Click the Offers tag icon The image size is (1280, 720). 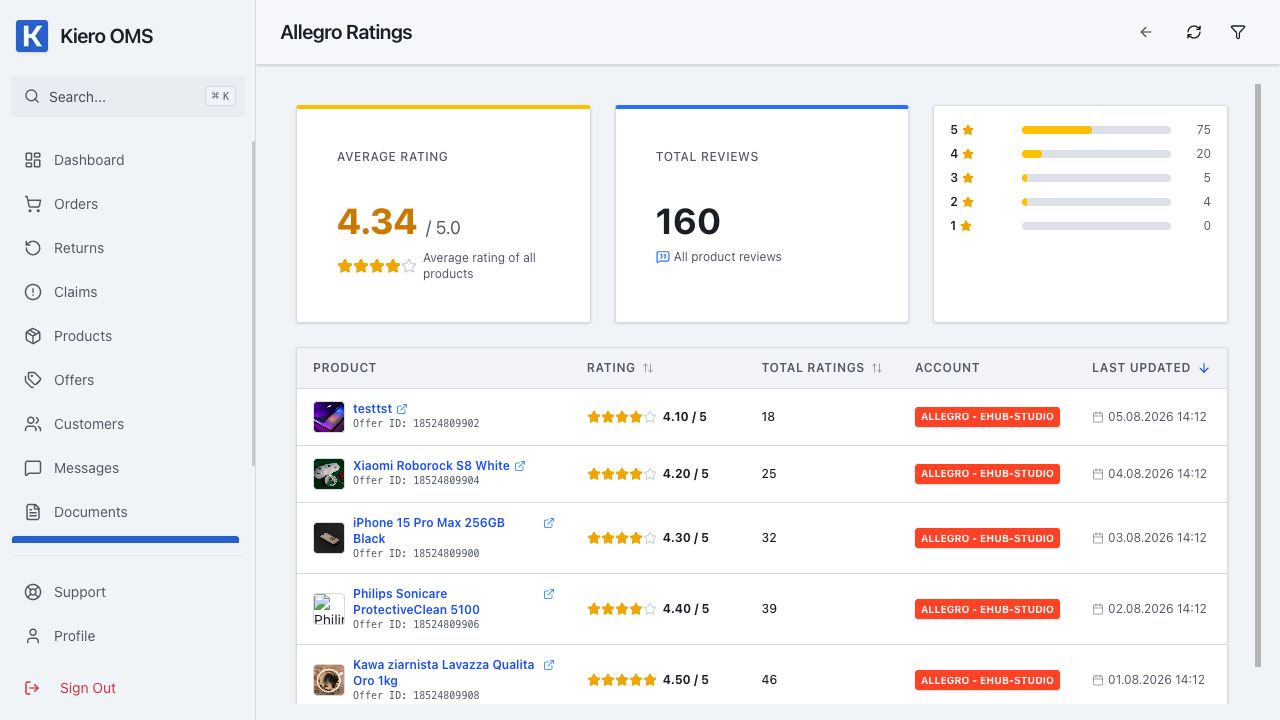[33, 380]
